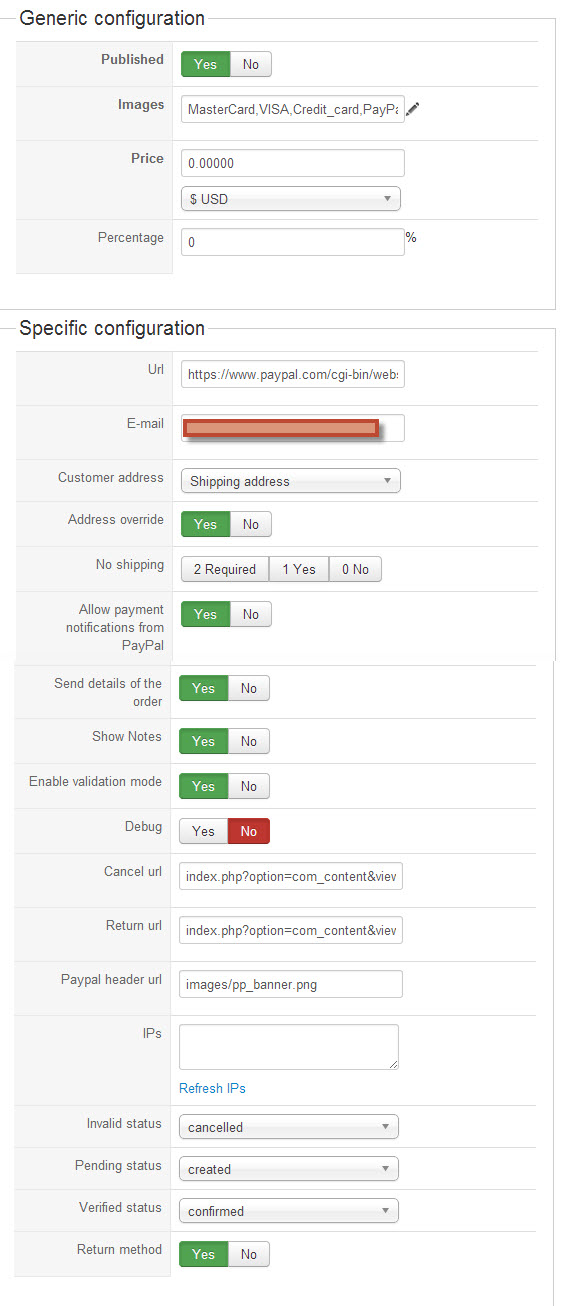Select '1 Yes' for No shipping

(x=299, y=569)
